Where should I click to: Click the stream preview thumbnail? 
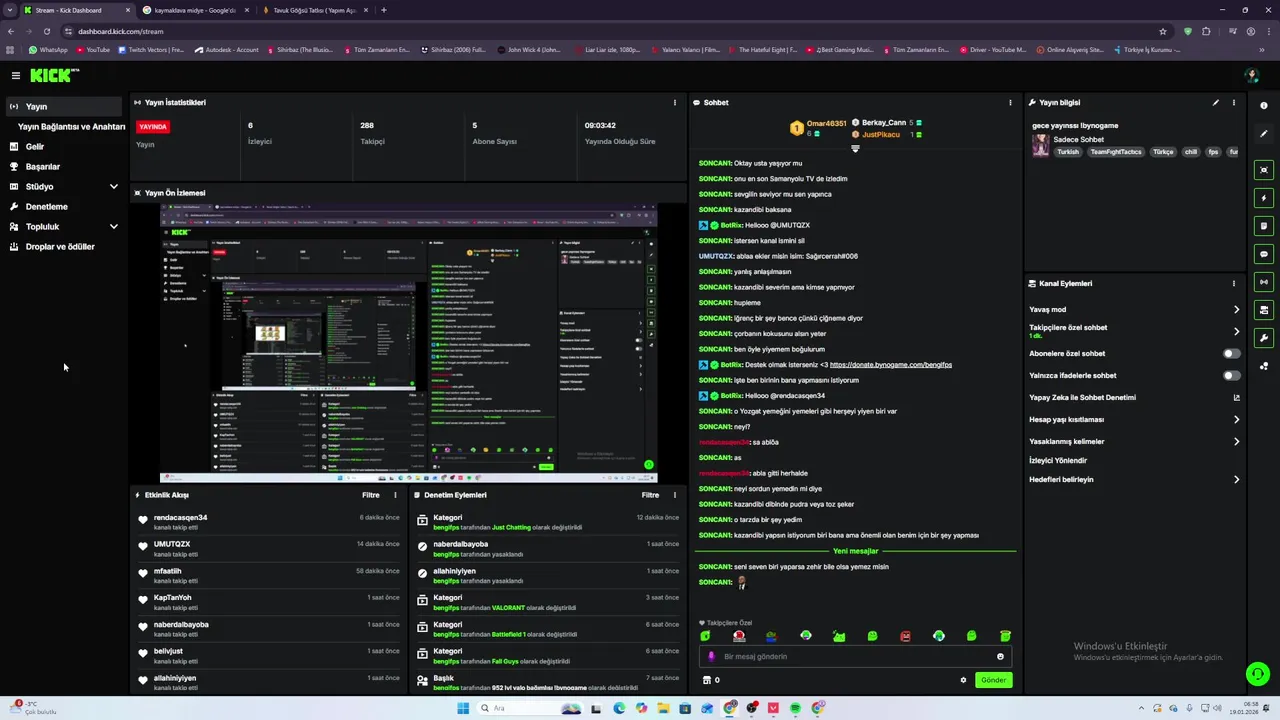tap(408, 343)
